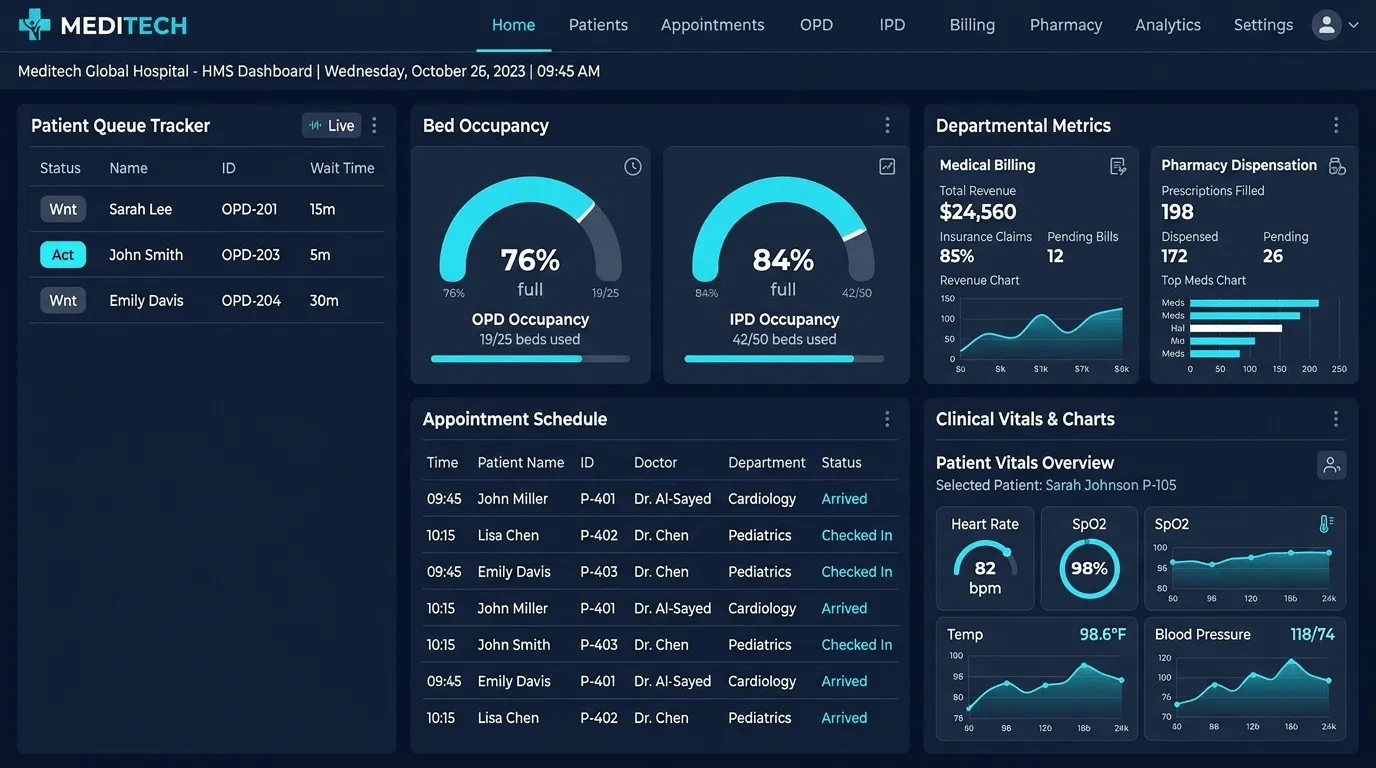
Task: Open the IPD Occupancy trend chart icon
Action: click(887, 167)
